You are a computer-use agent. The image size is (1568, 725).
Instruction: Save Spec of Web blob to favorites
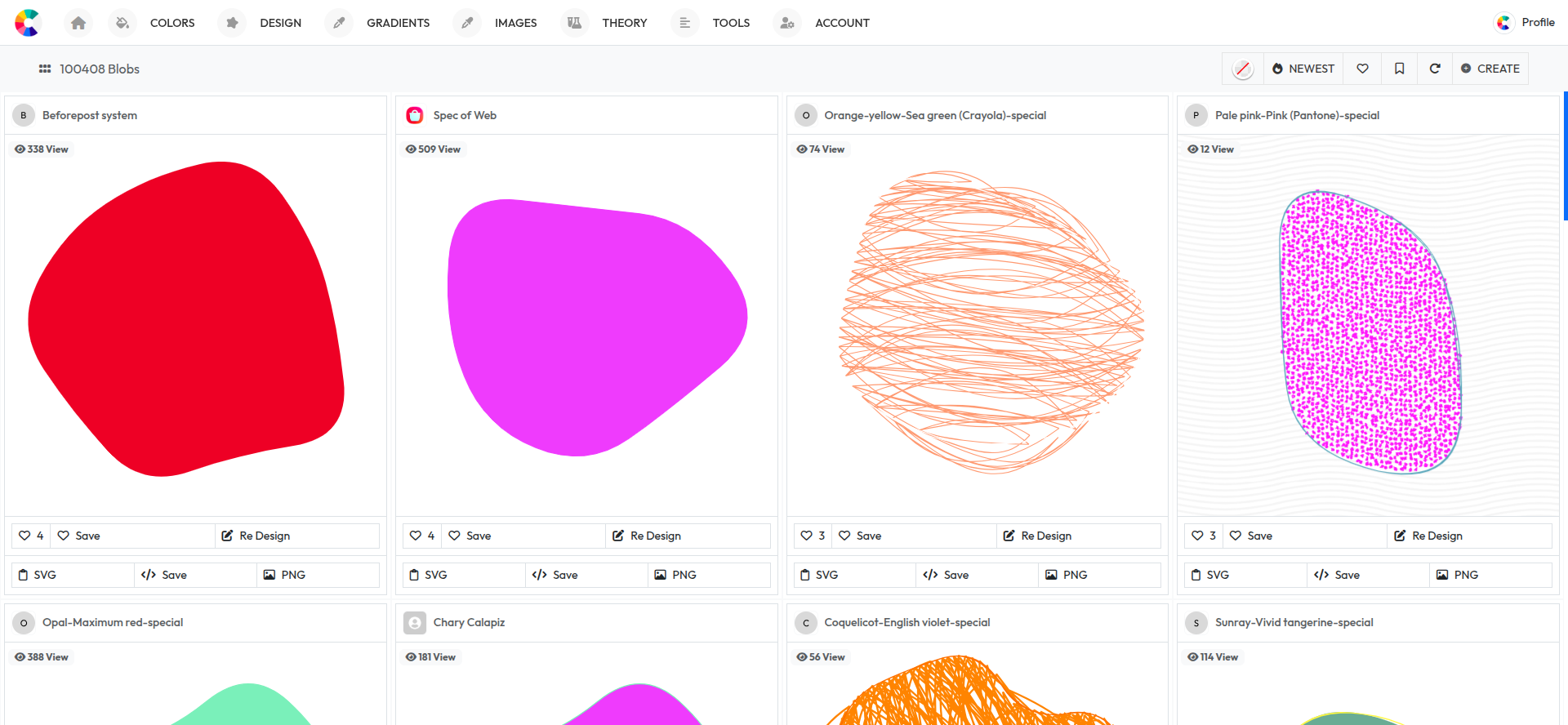pos(524,536)
